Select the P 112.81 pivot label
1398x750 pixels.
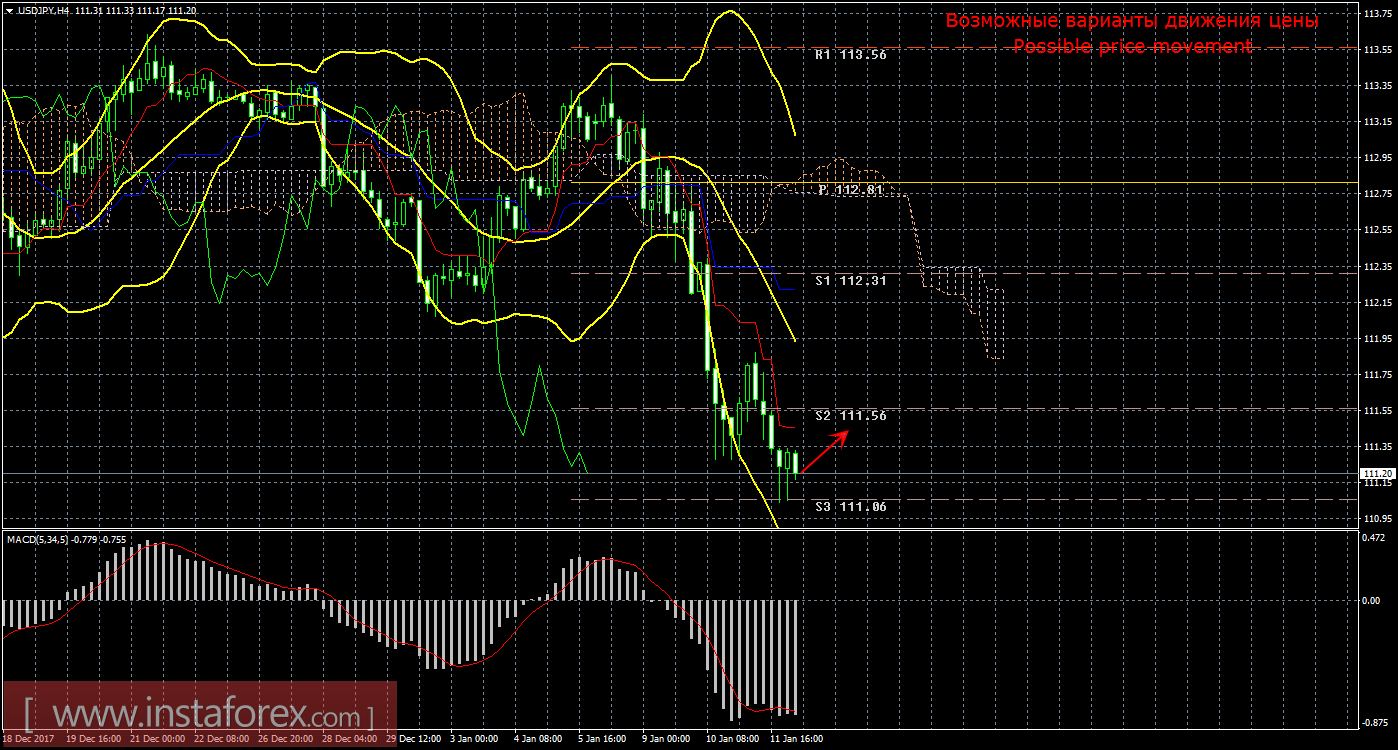850,189
